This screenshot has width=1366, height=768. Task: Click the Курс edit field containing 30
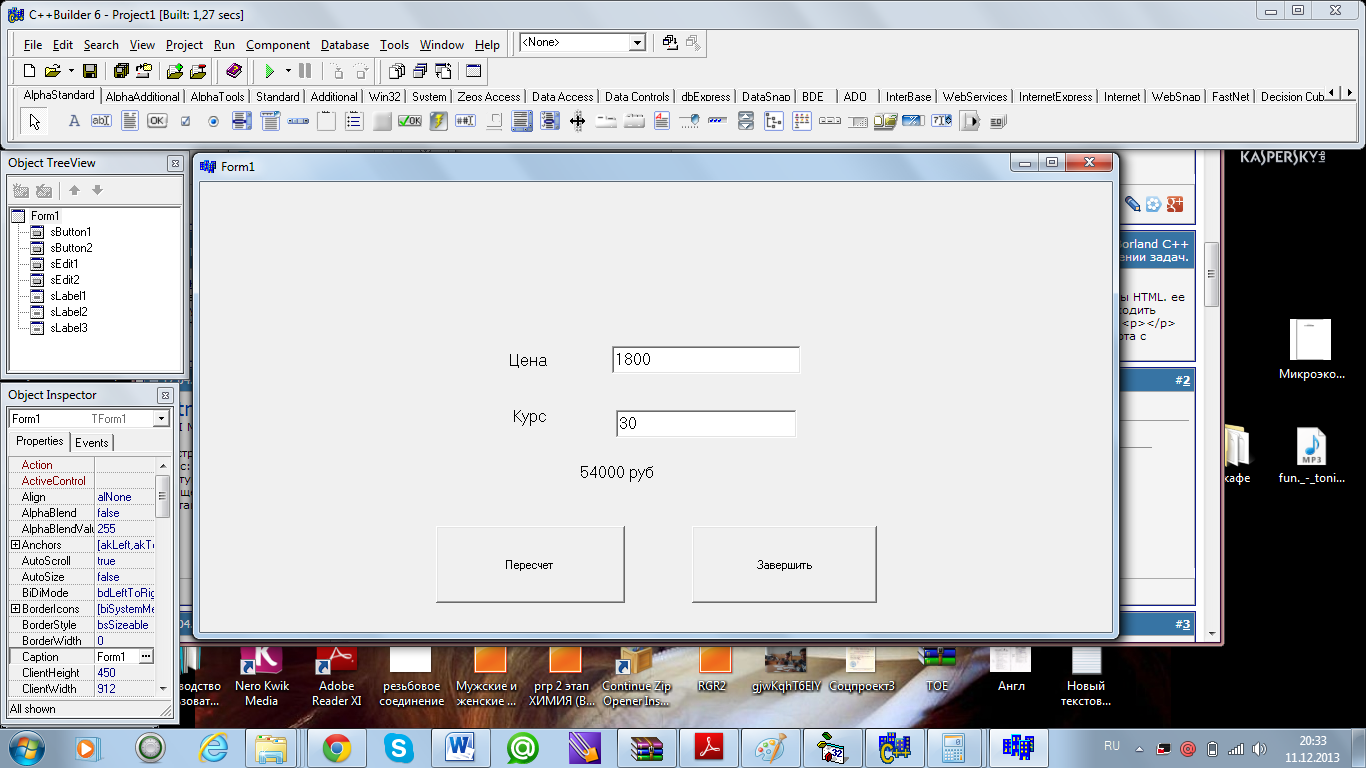tap(706, 424)
